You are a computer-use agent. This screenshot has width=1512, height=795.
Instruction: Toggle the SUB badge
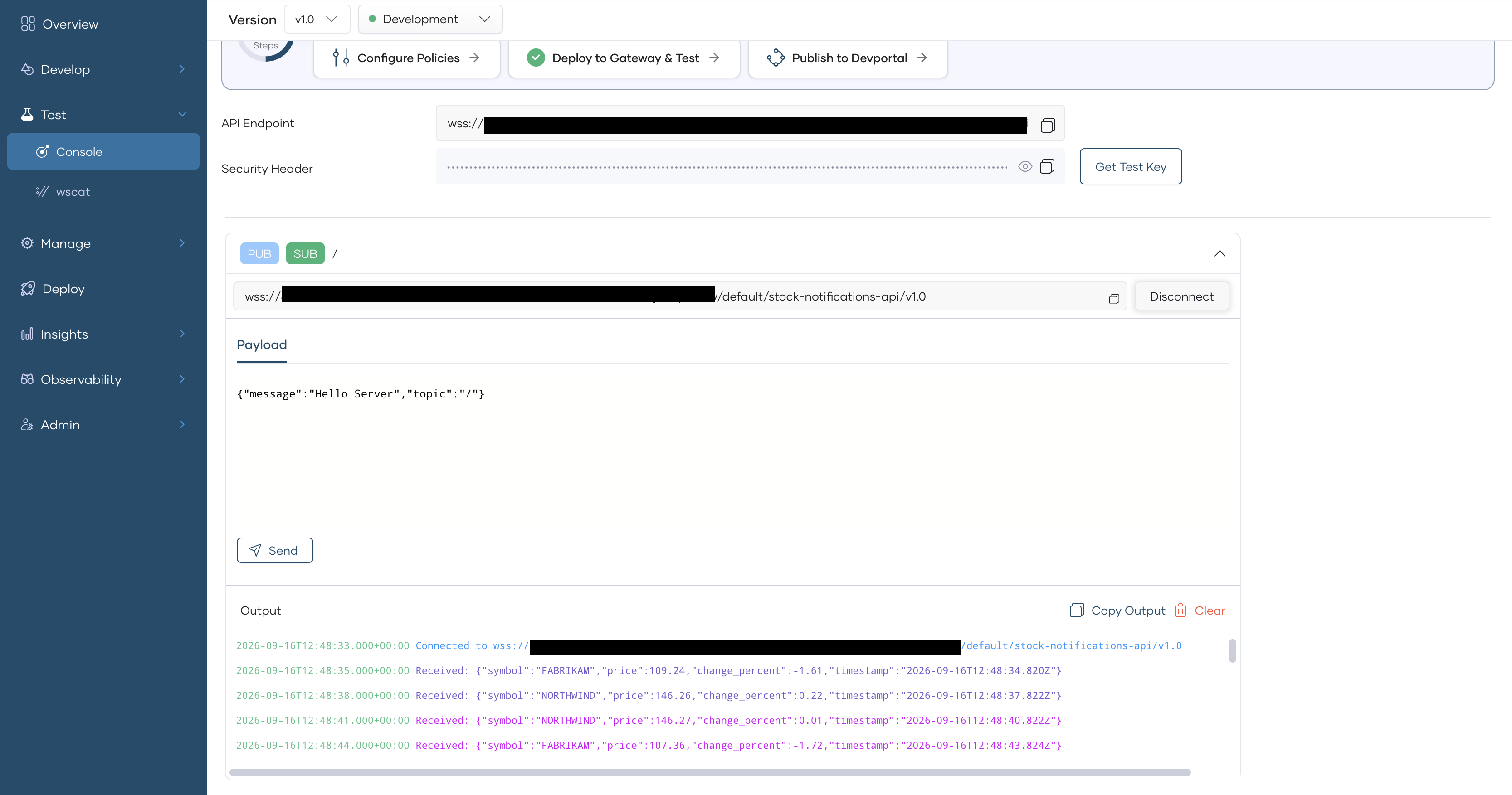305,253
